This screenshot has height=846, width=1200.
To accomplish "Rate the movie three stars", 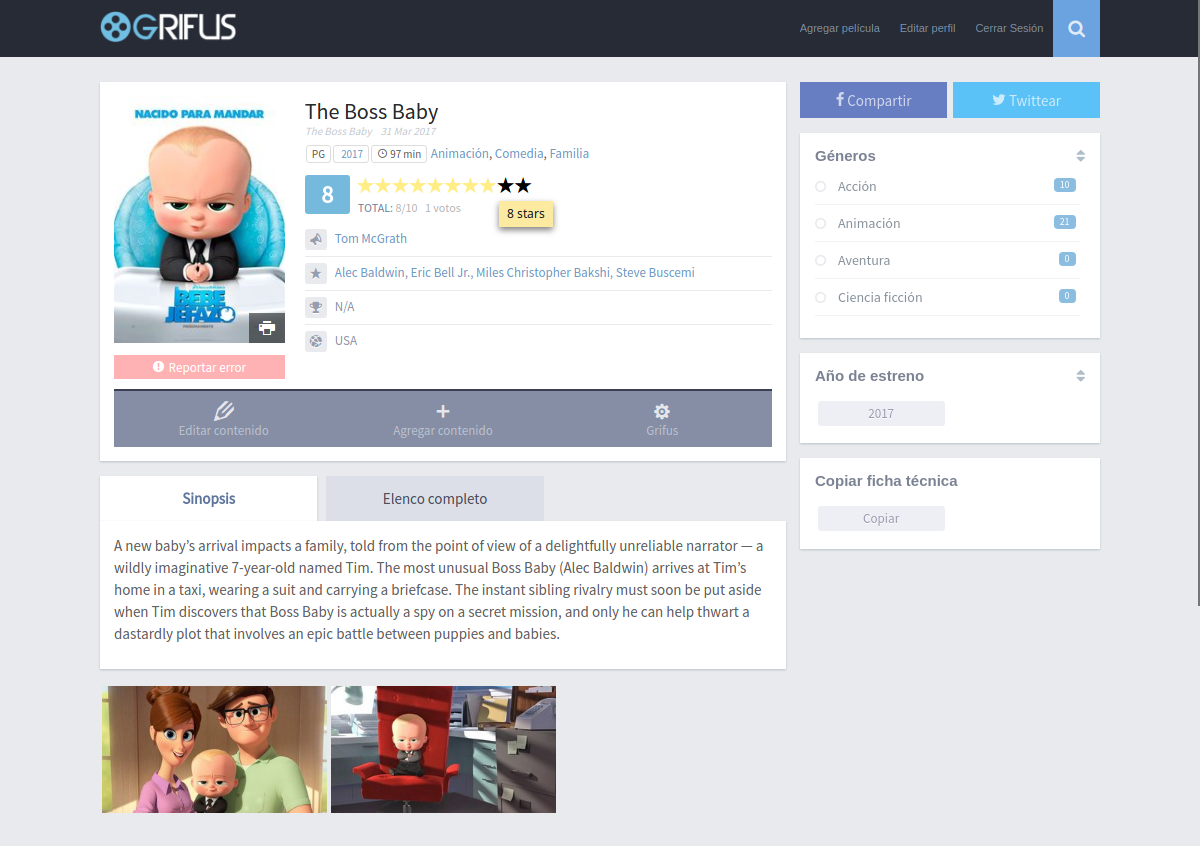I will tap(401, 185).
